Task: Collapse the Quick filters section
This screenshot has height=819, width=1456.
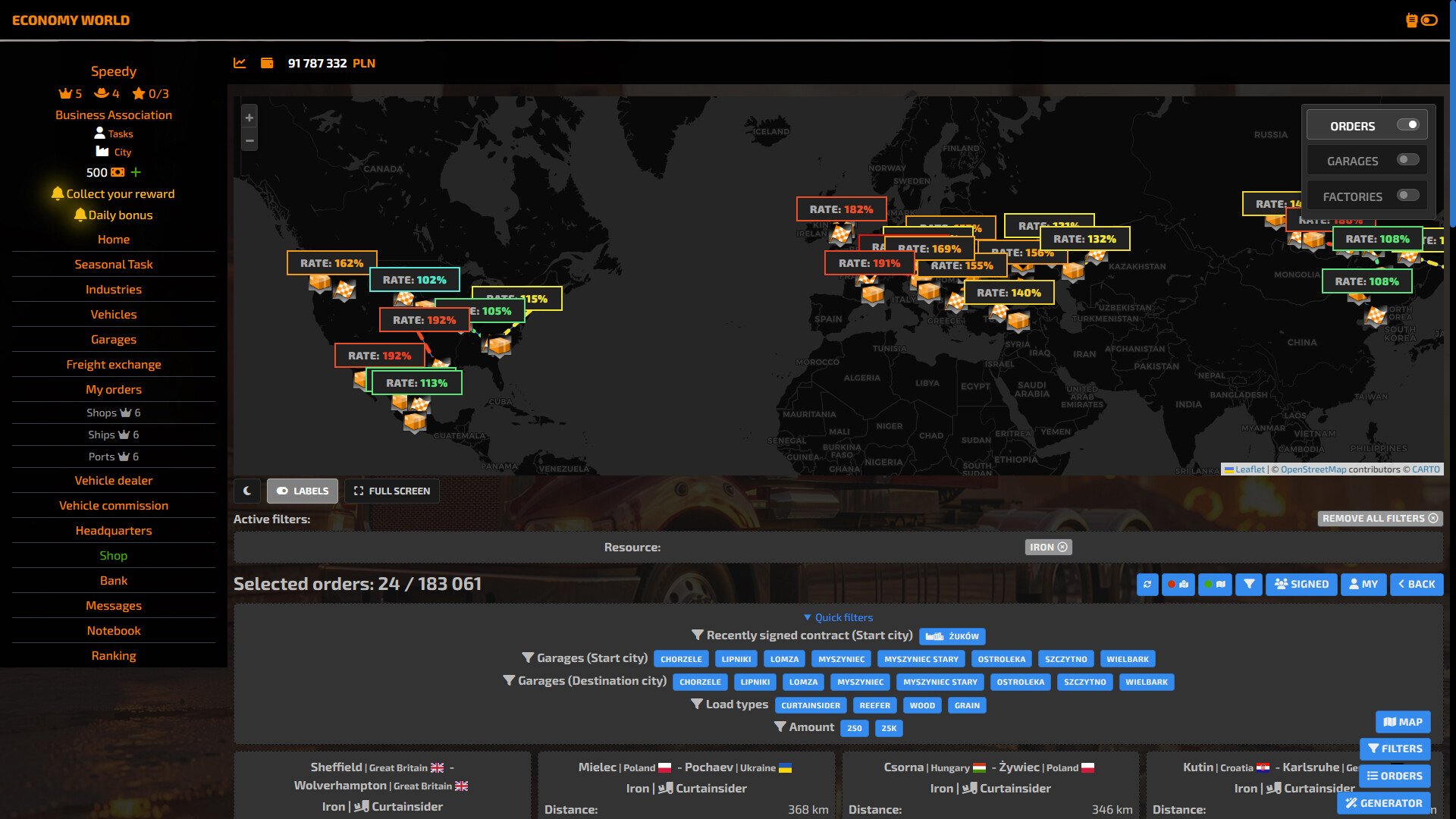Action: point(838,617)
